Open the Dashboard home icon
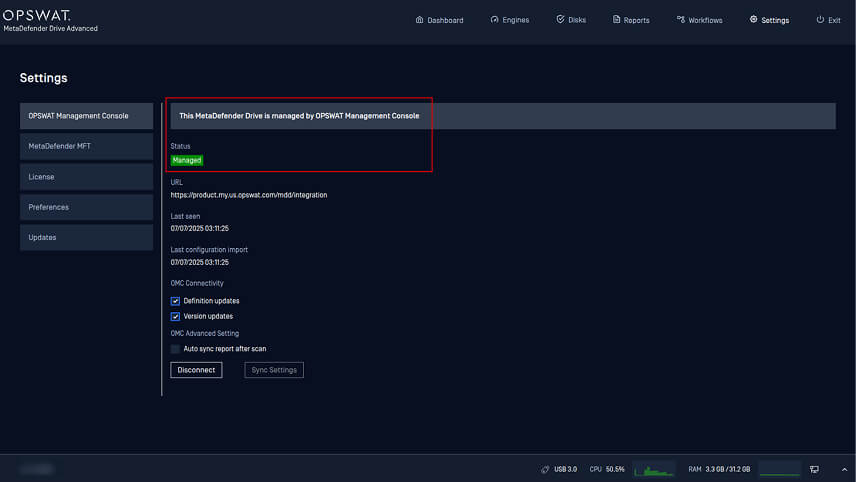The image size is (856, 482). [x=419, y=20]
